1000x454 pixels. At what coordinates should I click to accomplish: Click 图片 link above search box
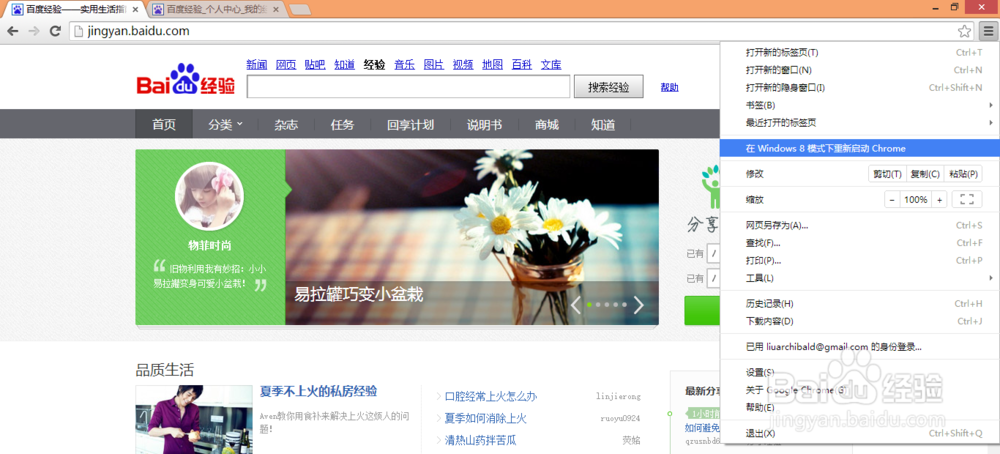434,64
